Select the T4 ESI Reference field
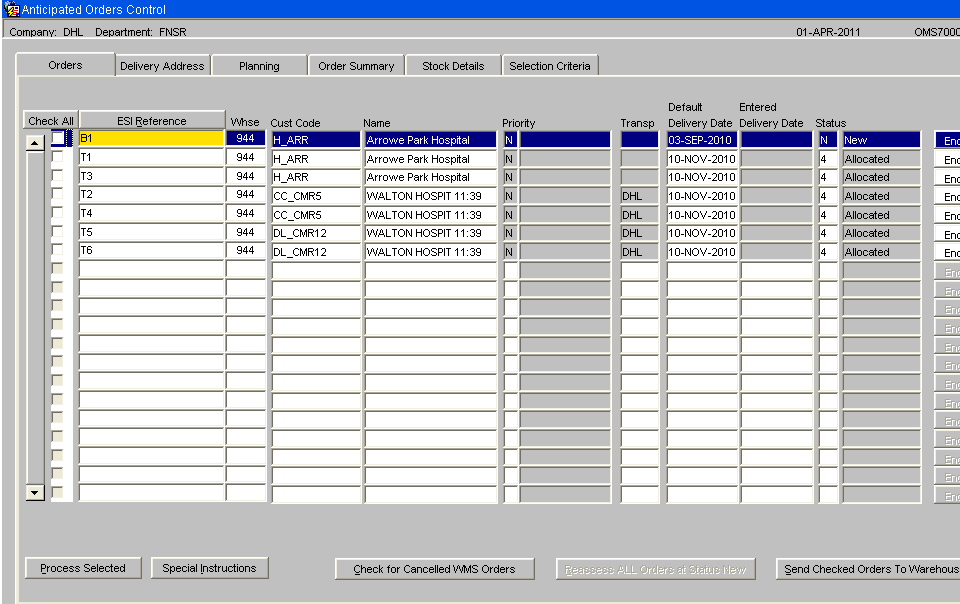 [x=151, y=213]
